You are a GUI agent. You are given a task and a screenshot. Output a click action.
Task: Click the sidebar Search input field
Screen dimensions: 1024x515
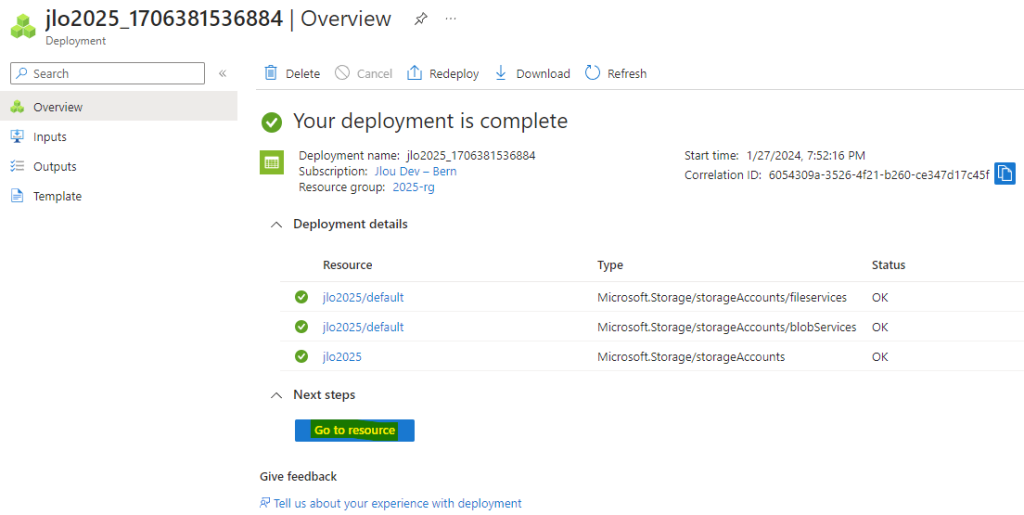(x=108, y=73)
